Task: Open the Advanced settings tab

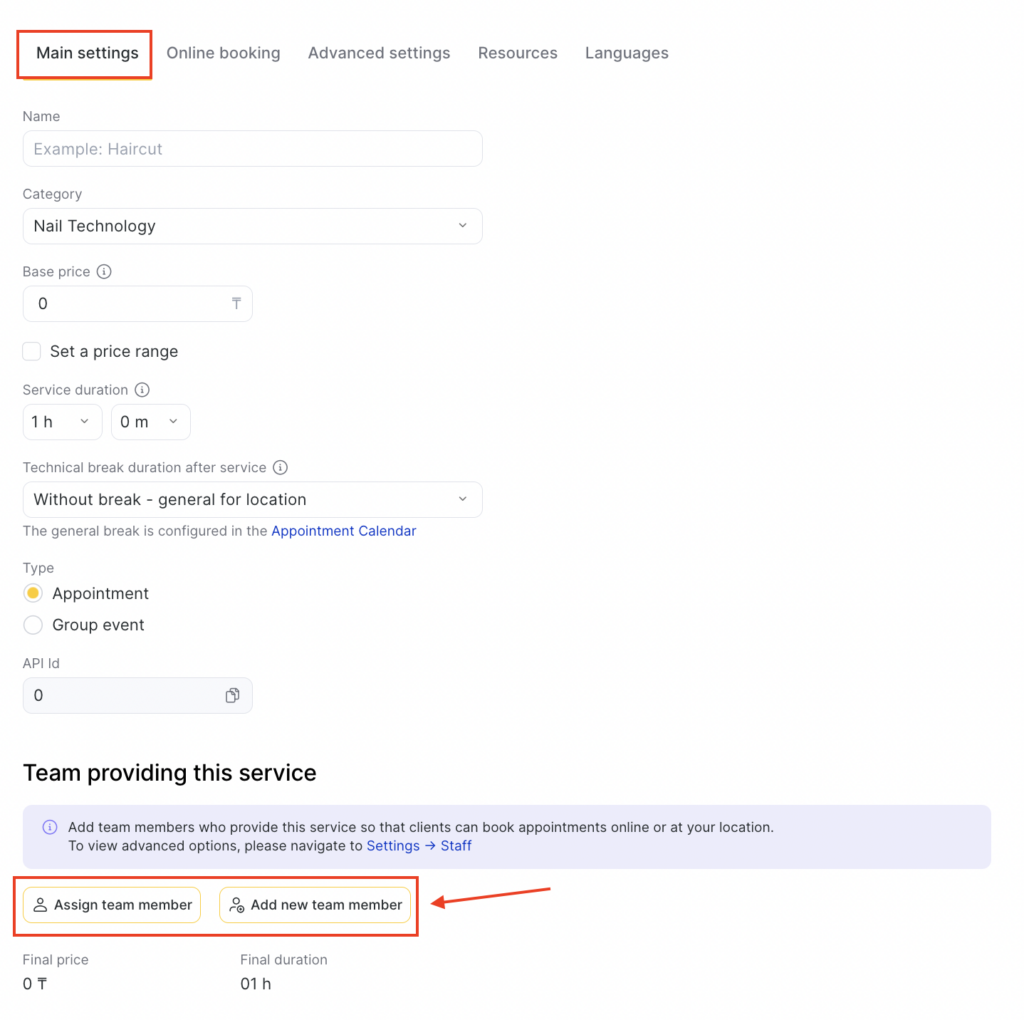Action: (x=379, y=53)
